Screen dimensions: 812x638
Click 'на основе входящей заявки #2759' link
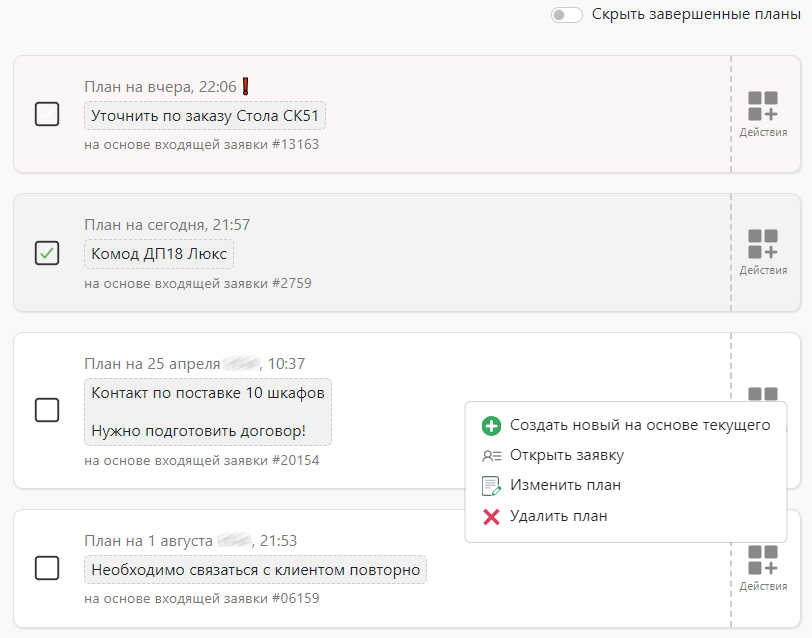[197, 283]
